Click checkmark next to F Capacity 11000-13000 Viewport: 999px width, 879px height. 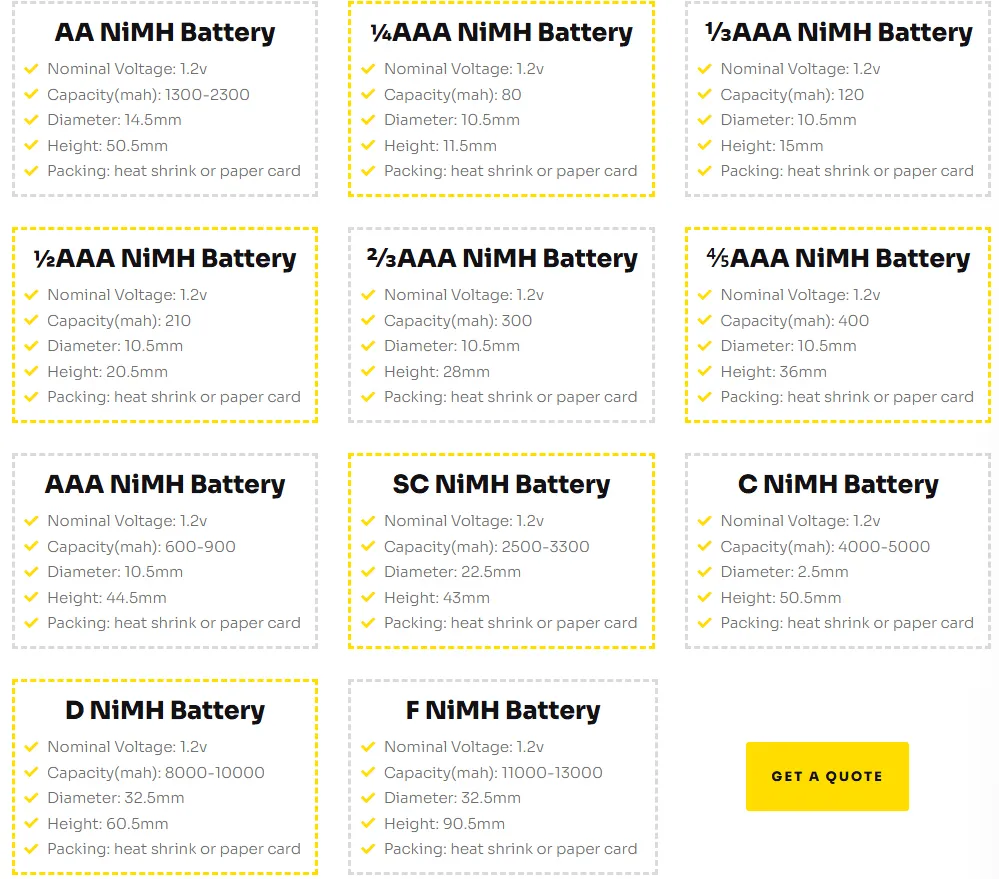(x=368, y=773)
